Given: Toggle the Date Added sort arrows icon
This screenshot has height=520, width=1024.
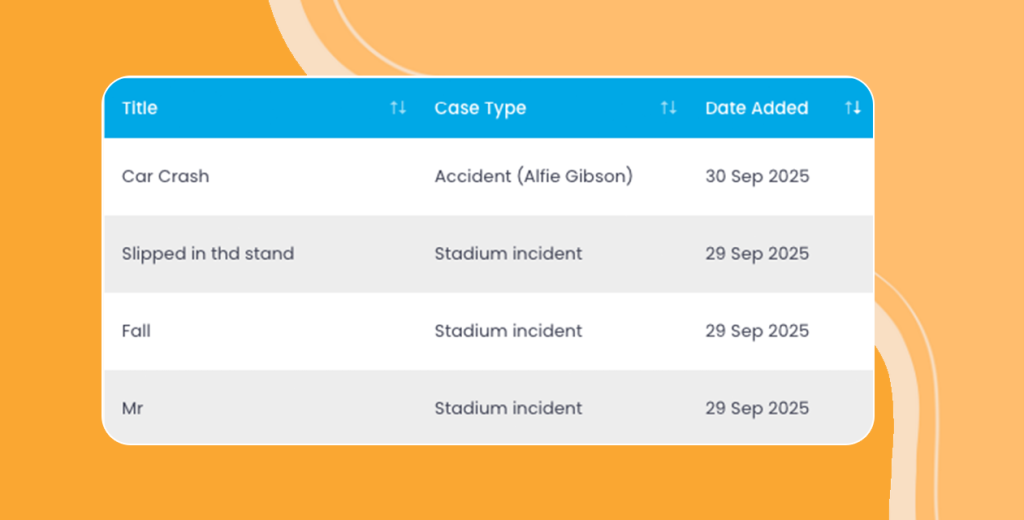Looking at the screenshot, I should click(852, 108).
